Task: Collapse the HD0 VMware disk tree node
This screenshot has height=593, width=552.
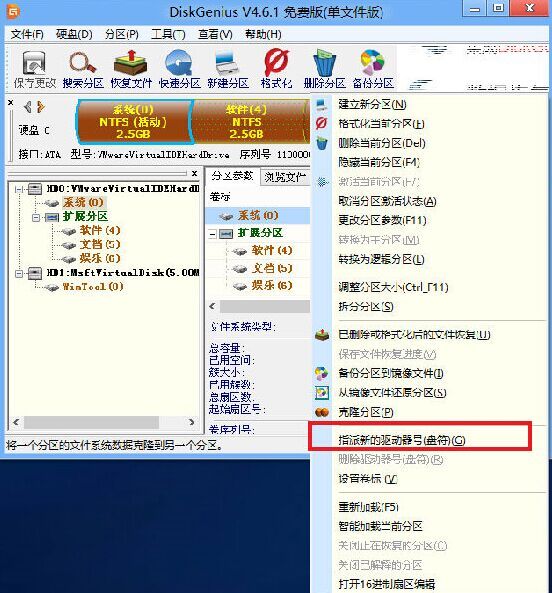Action: pyautogui.click(x=18, y=189)
